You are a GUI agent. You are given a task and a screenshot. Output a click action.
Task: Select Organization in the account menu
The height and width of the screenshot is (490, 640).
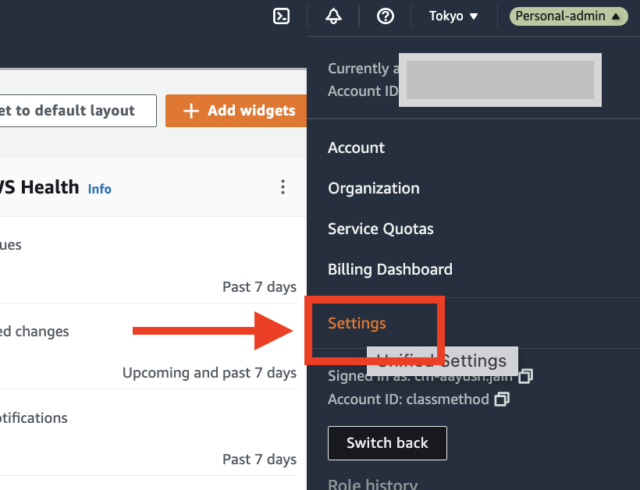pos(373,188)
